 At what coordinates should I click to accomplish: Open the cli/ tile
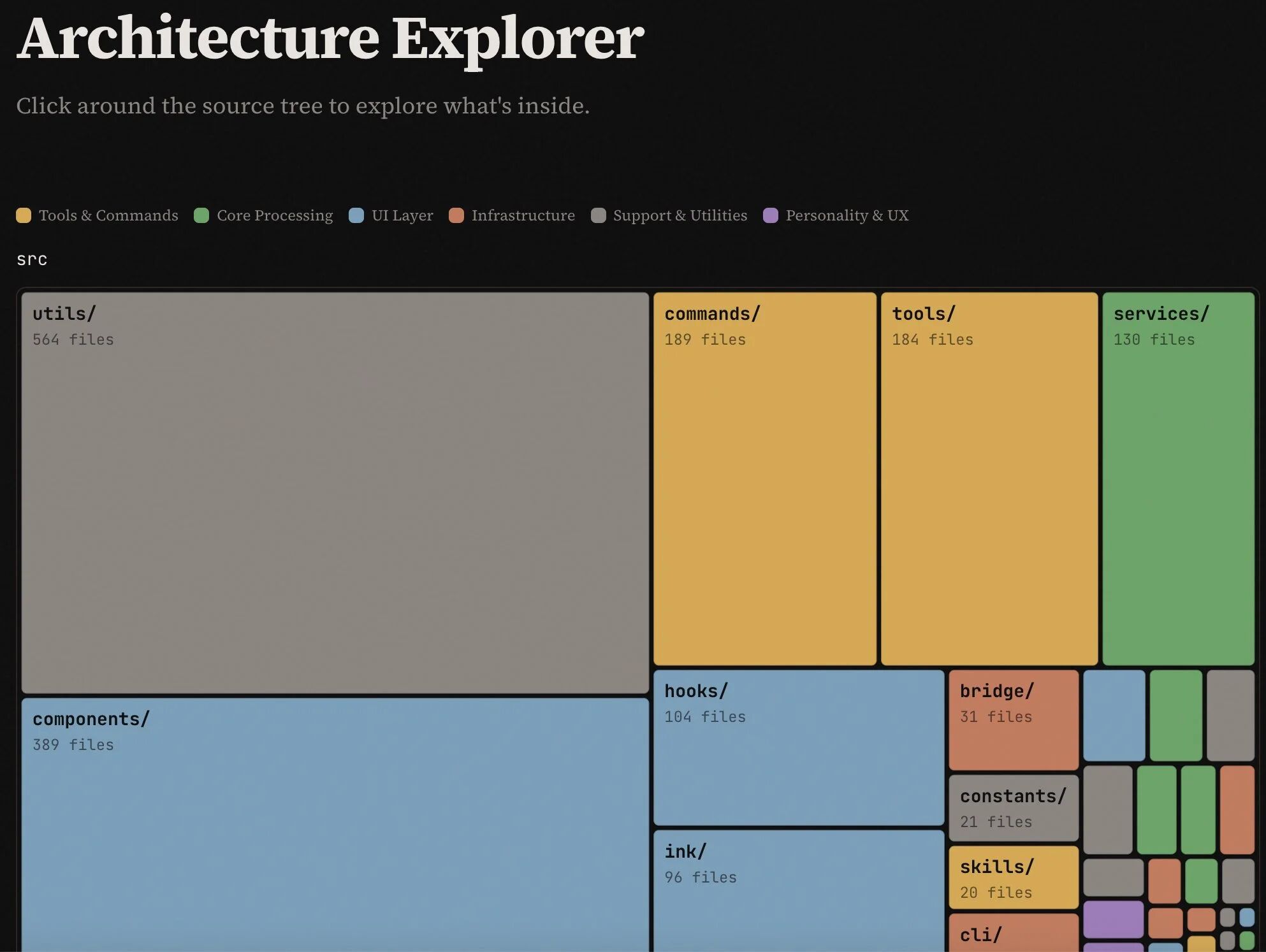click(x=1013, y=934)
